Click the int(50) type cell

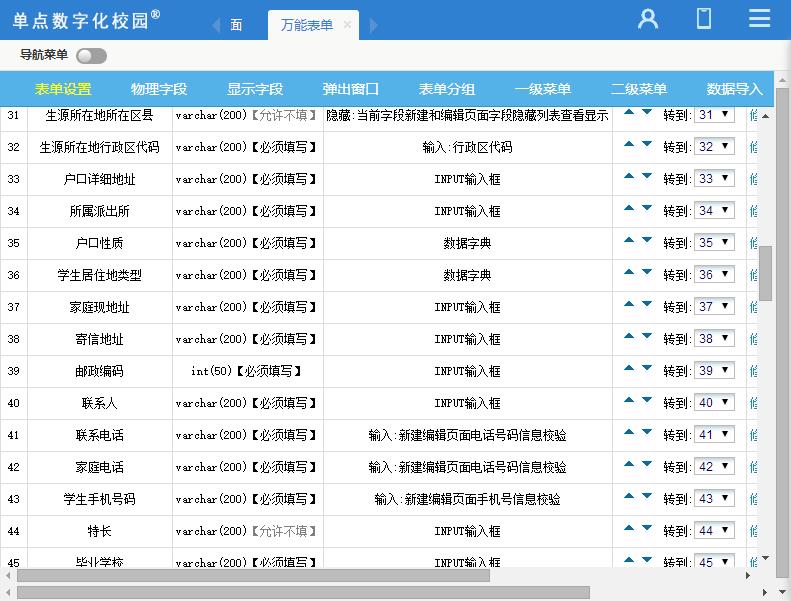(247, 371)
